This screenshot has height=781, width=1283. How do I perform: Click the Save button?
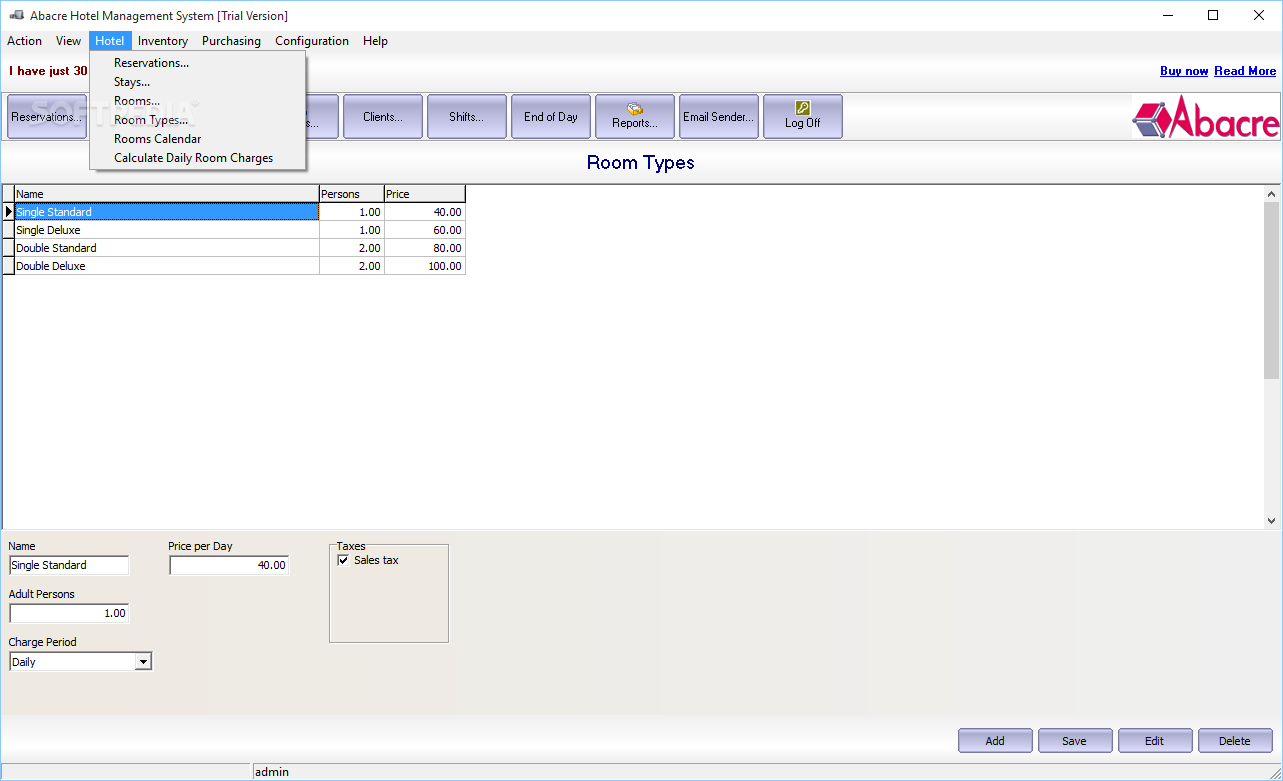click(1075, 741)
